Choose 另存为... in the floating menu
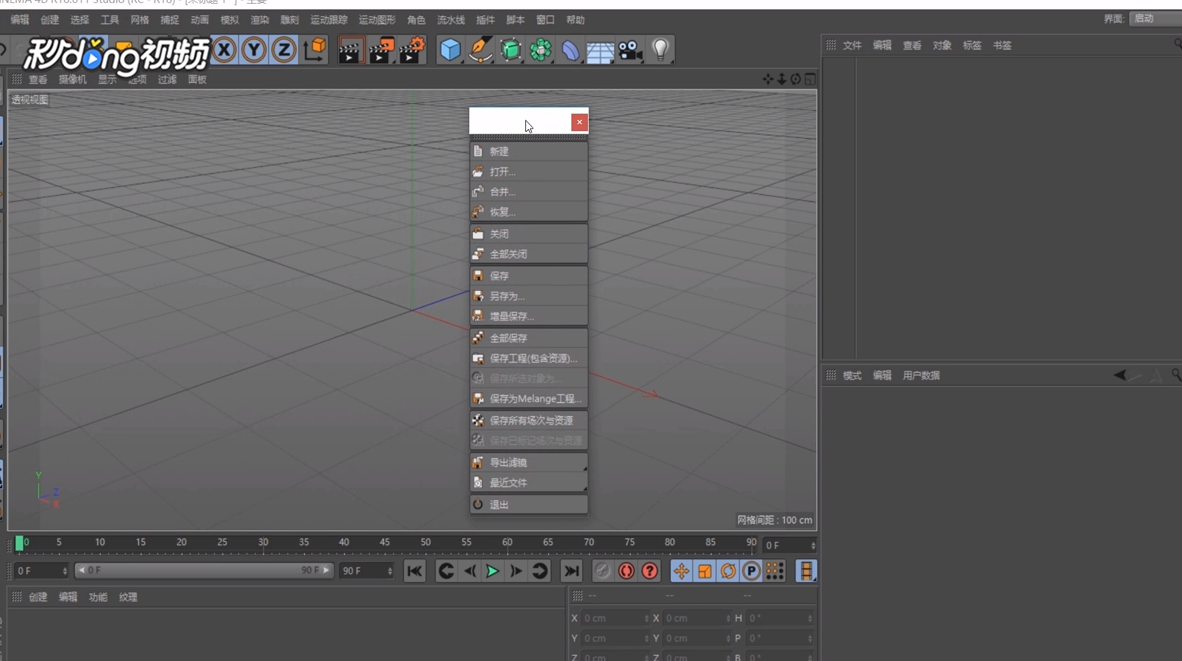This screenshot has width=1182, height=661. tap(528, 297)
